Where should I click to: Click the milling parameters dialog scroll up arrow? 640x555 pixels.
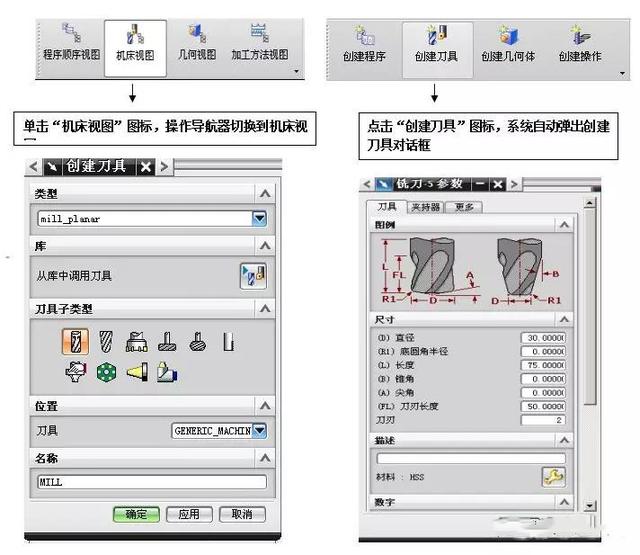590,202
